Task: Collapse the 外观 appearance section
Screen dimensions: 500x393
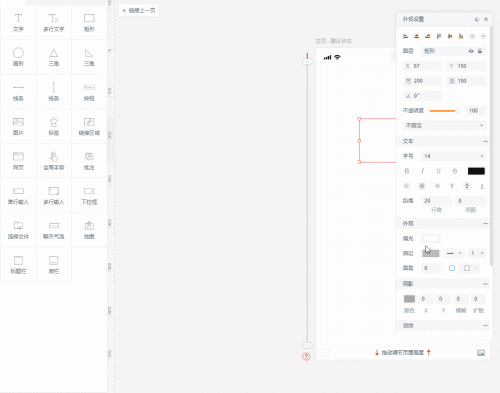Action: (x=485, y=223)
